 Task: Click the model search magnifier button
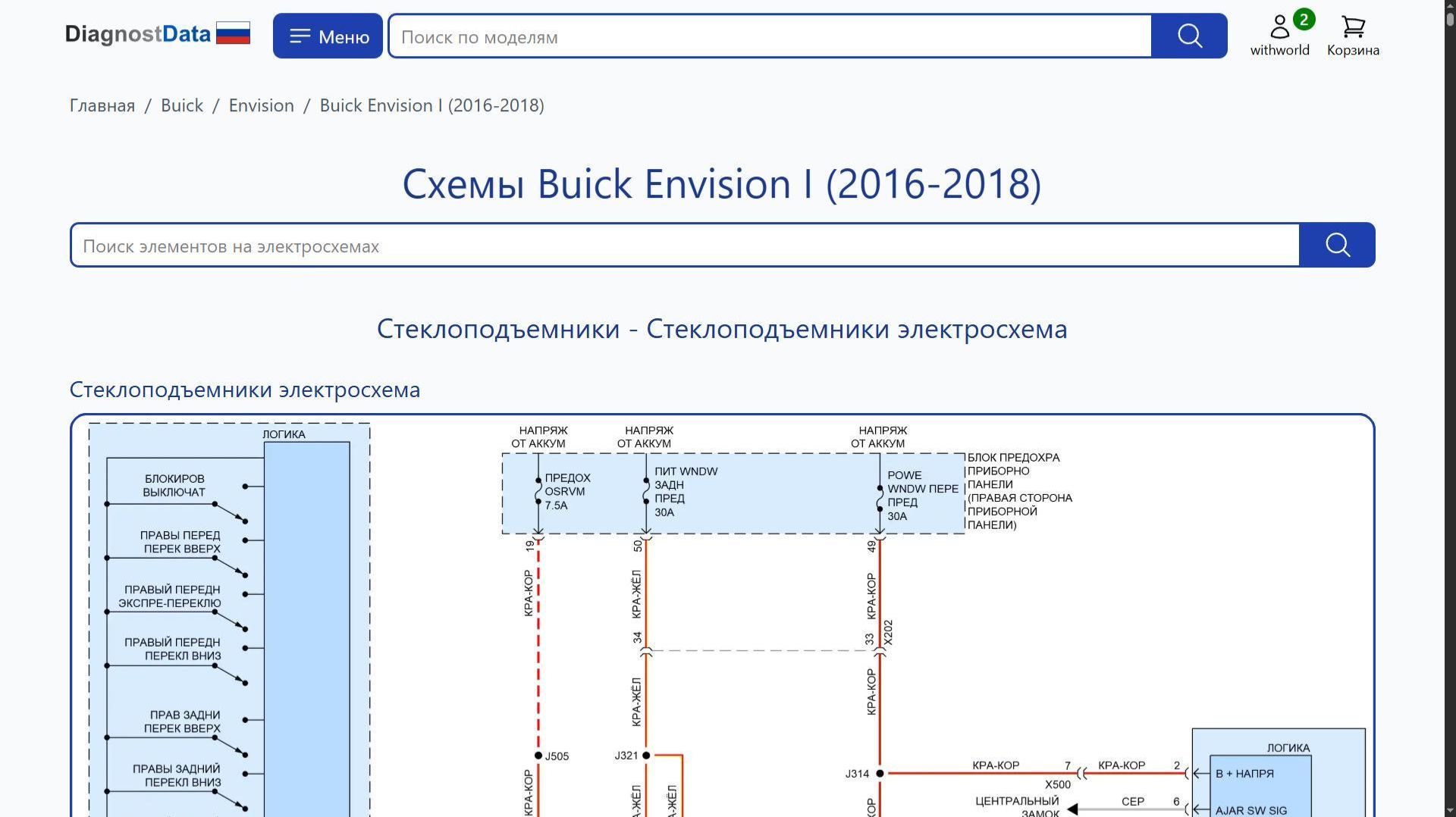(1189, 36)
